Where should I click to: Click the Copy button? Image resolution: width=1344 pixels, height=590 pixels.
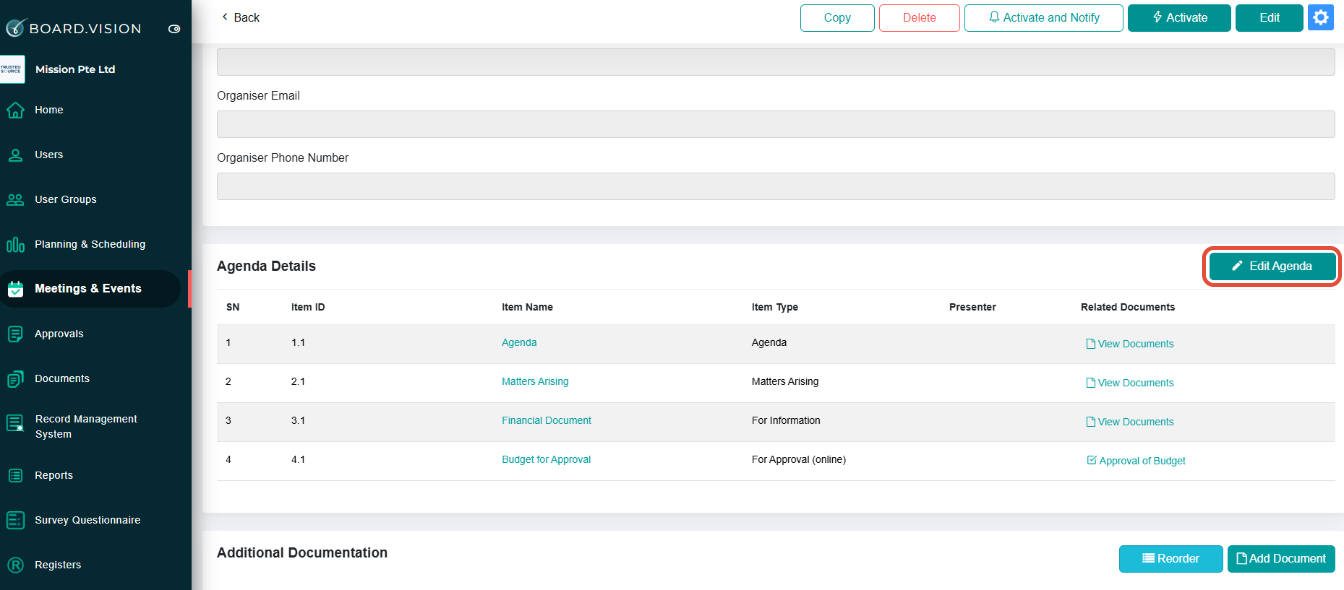[x=837, y=18]
